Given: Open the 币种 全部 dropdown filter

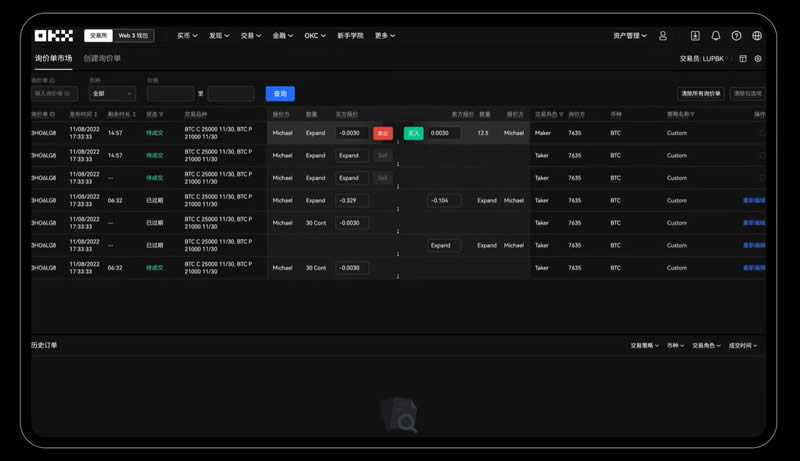Looking at the screenshot, I should pyautogui.click(x=111, y=94).
